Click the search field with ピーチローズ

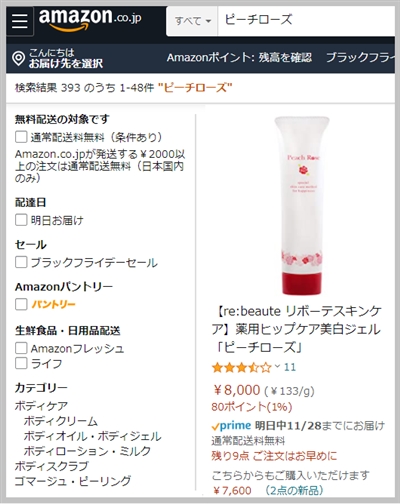pos(306,21)
